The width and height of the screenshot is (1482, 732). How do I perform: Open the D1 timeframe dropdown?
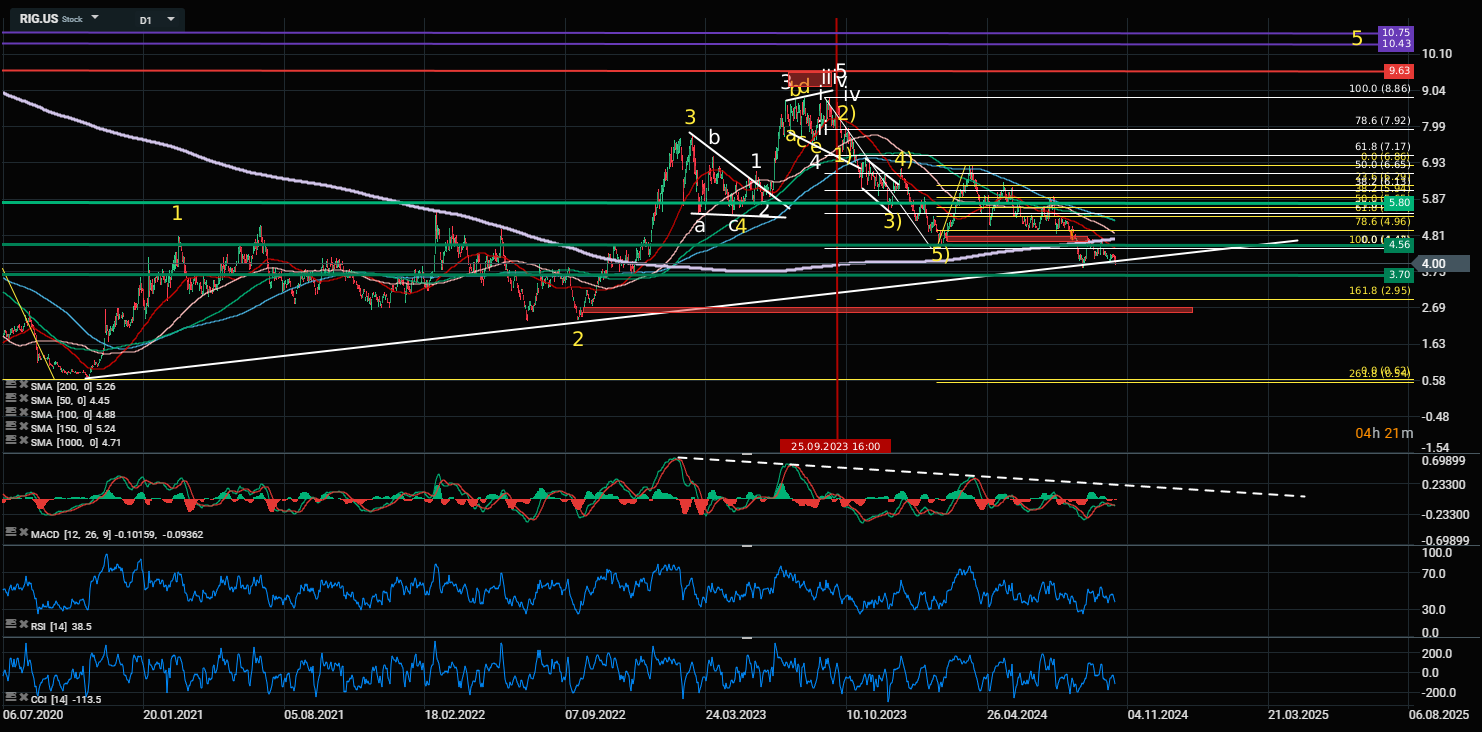(170, 19)
